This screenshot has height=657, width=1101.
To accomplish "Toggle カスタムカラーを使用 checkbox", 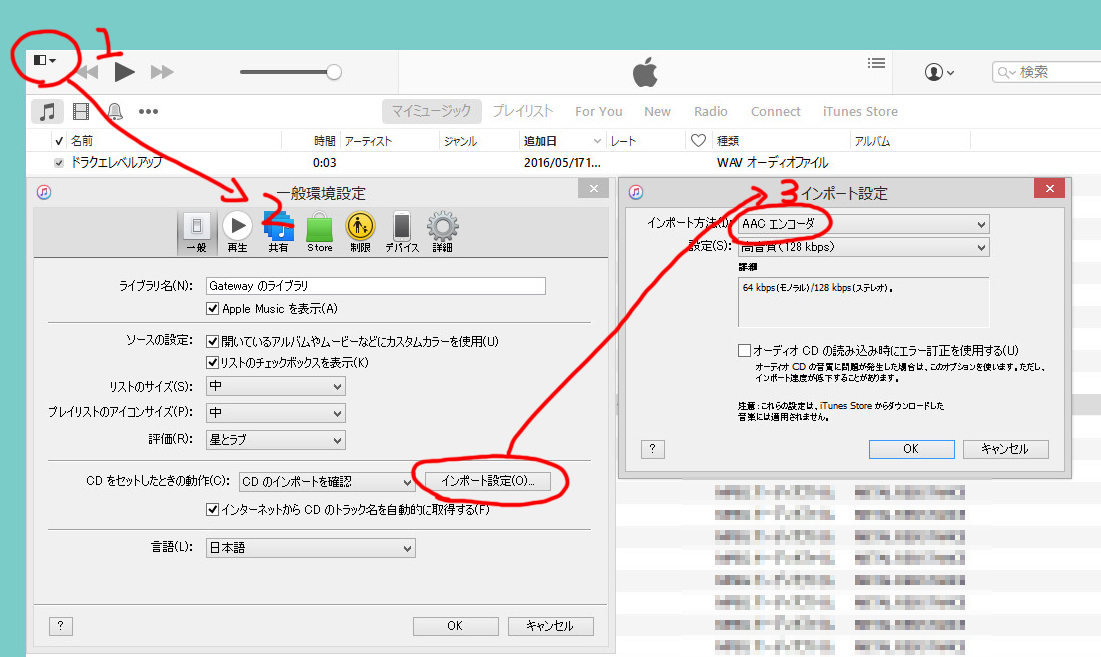I will coord(212,341).
